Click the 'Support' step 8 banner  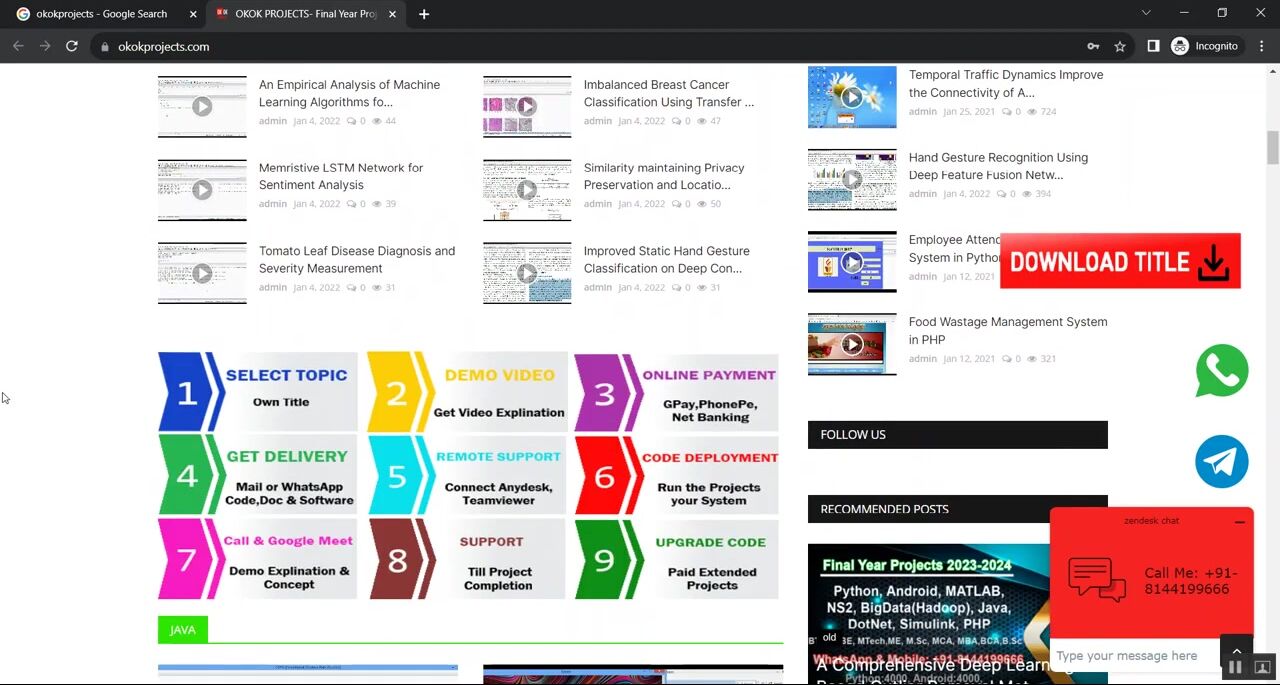[467, 559]
